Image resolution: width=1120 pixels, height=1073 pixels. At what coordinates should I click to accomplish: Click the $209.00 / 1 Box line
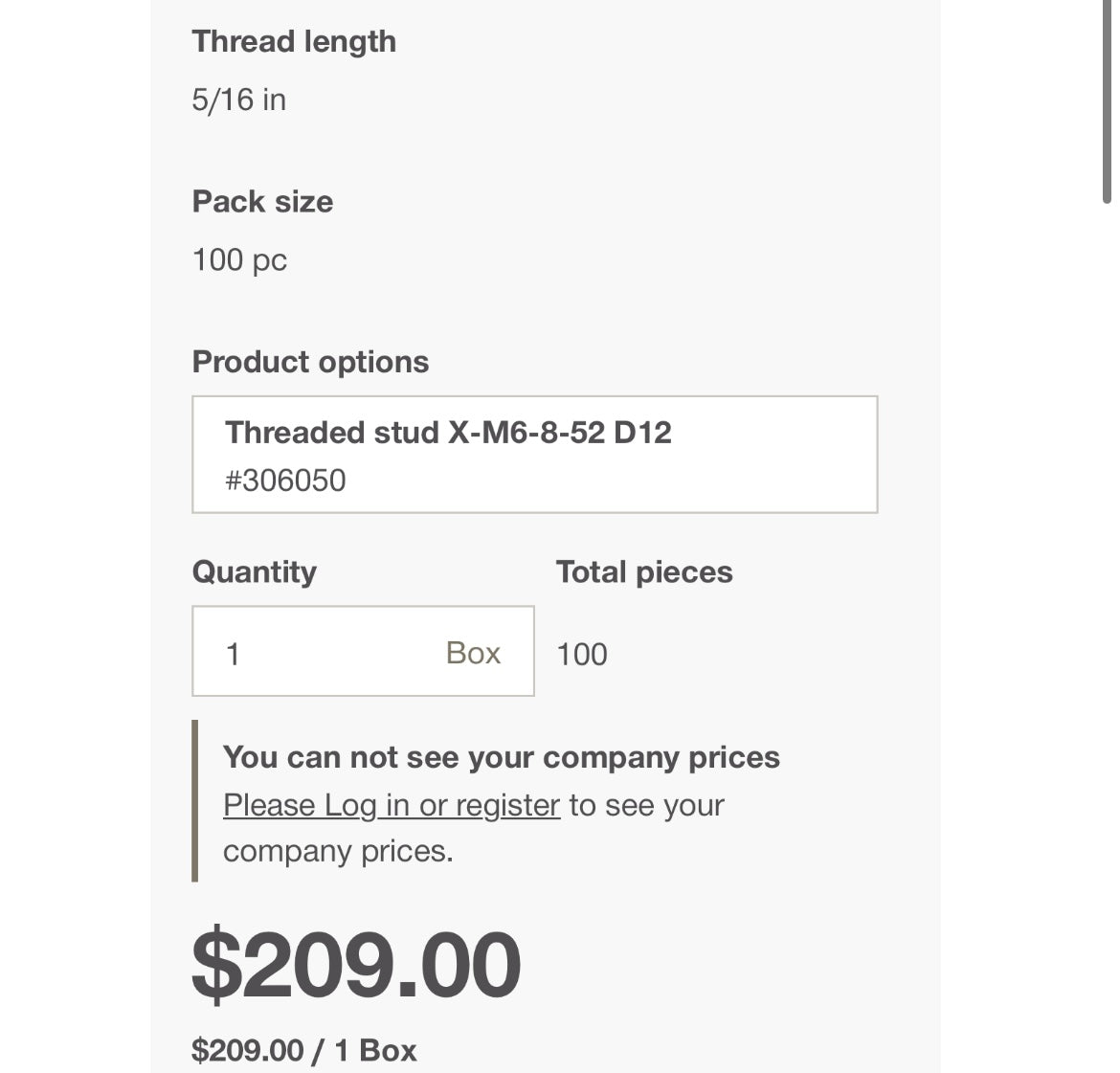(303, 1050)
